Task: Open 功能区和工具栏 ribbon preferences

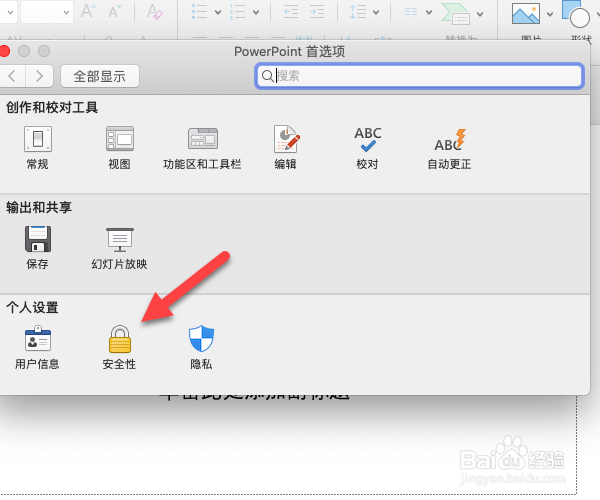Action: [x=202, y=148]
